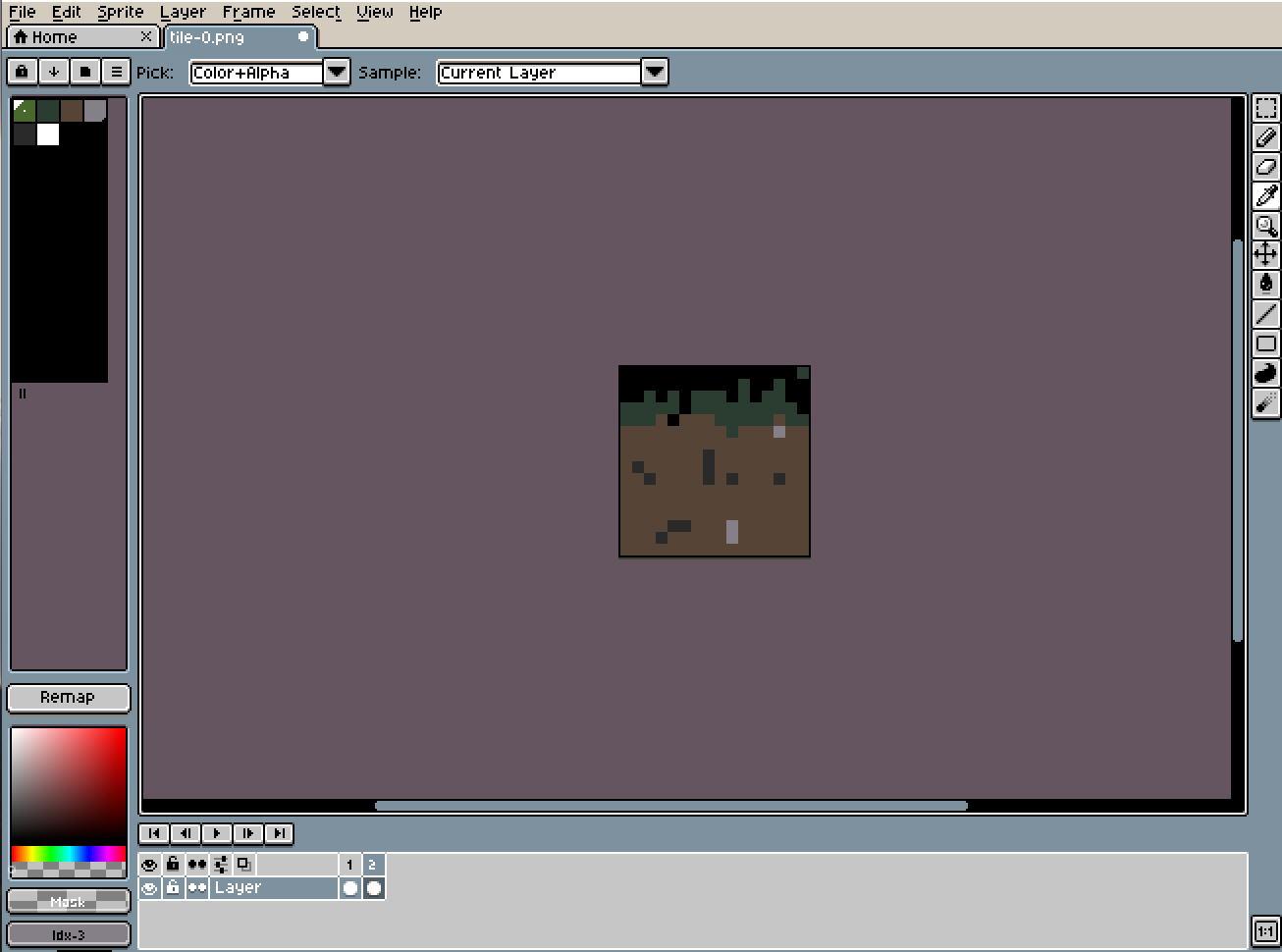Select the Rectangle shape tool
The width and height of the screenshot is (1282, 952).
[x=1266, y=344]
